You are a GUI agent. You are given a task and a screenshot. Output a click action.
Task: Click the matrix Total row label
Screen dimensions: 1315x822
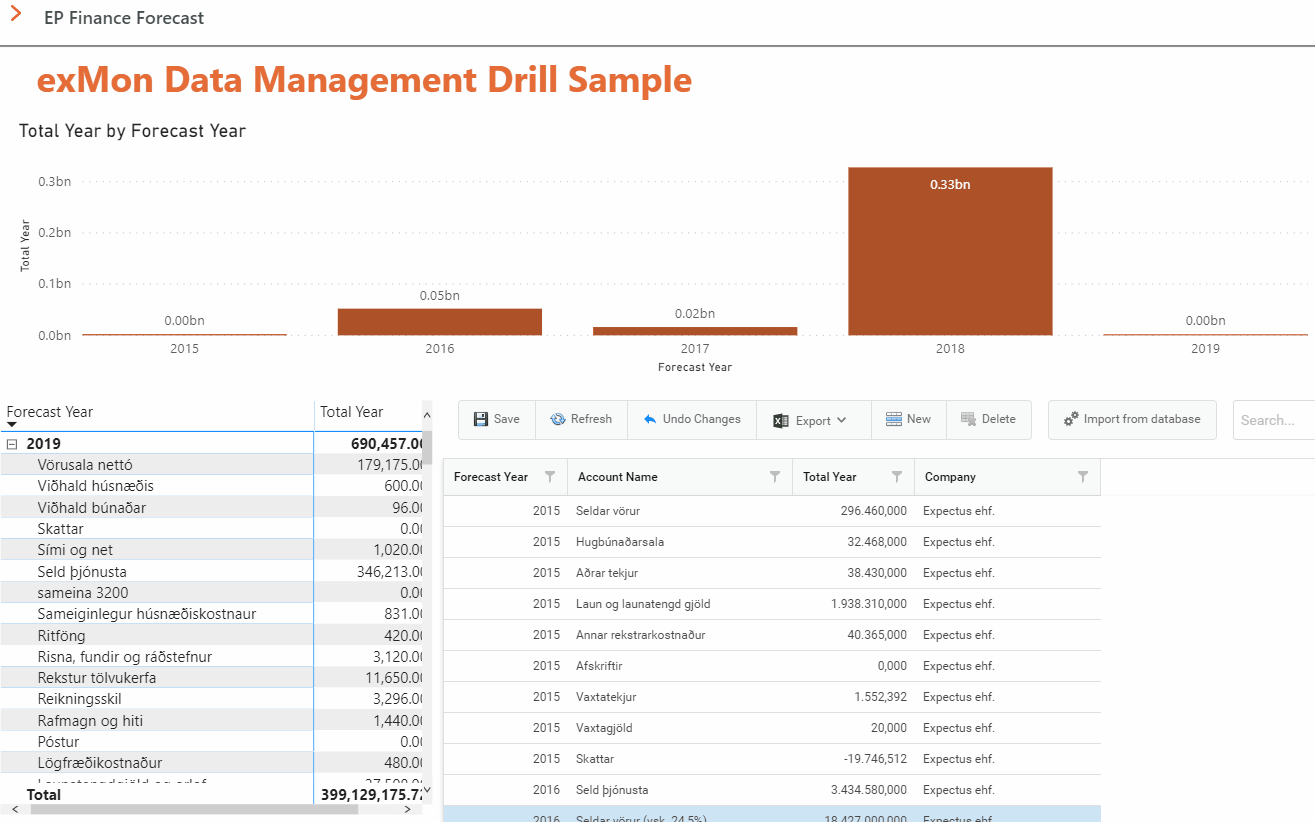pos(44,795)
